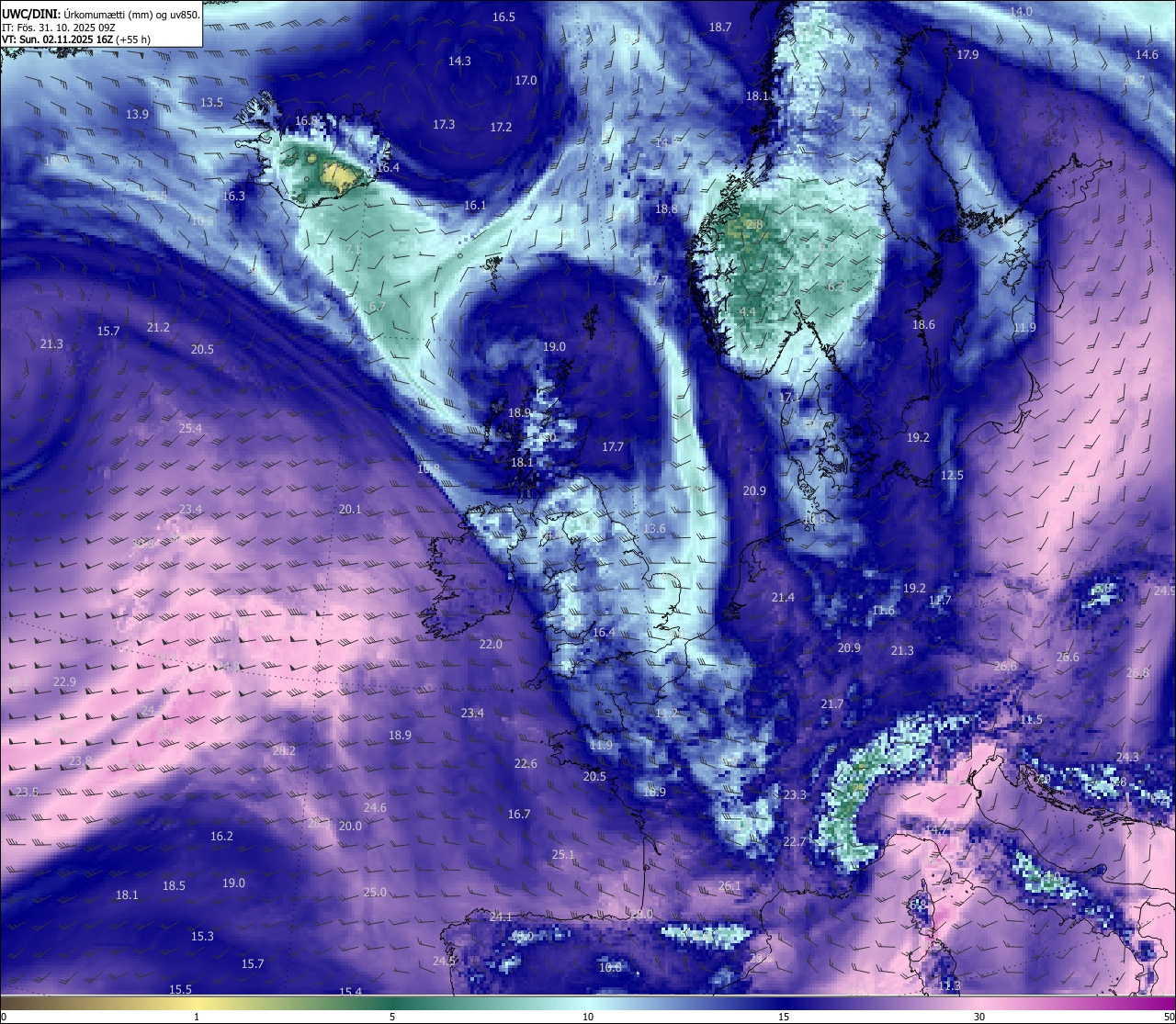The image size is (1176, 1024).
Task: Click the map value "22.0"
Action: point(491,645)
